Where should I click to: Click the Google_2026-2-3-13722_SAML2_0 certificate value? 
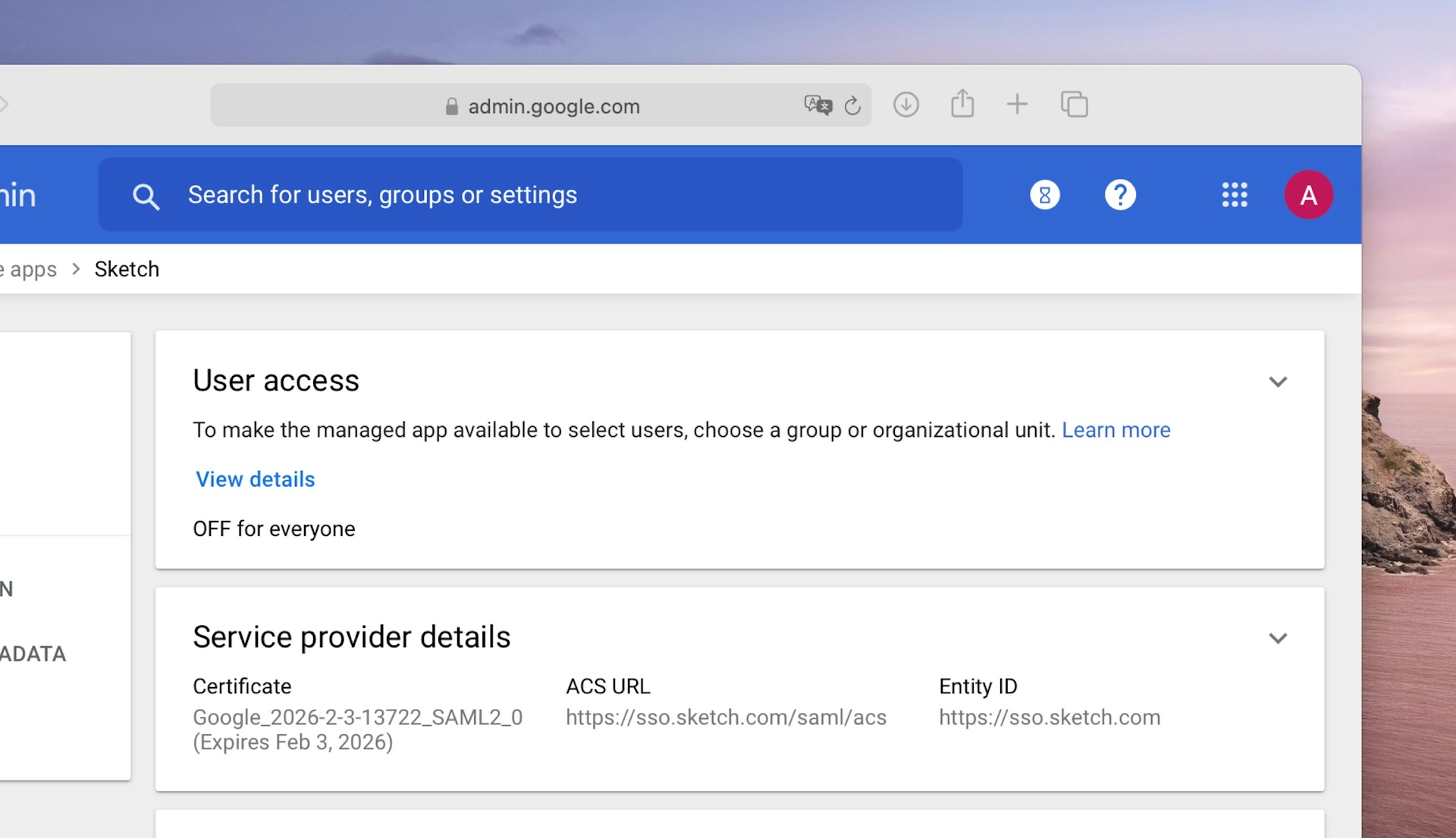[x=357, y=717]
